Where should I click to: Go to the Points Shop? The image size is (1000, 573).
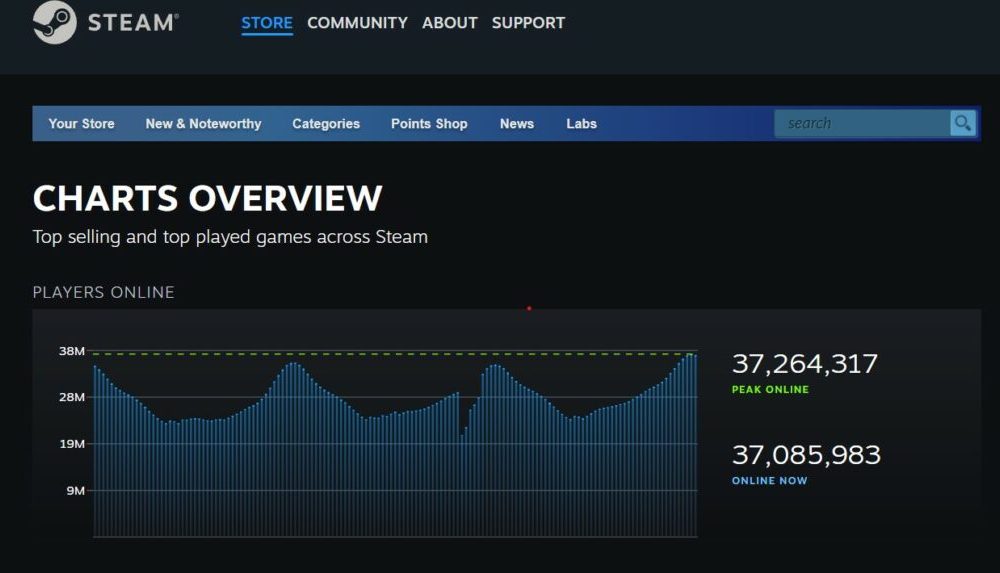pos(429,124)
